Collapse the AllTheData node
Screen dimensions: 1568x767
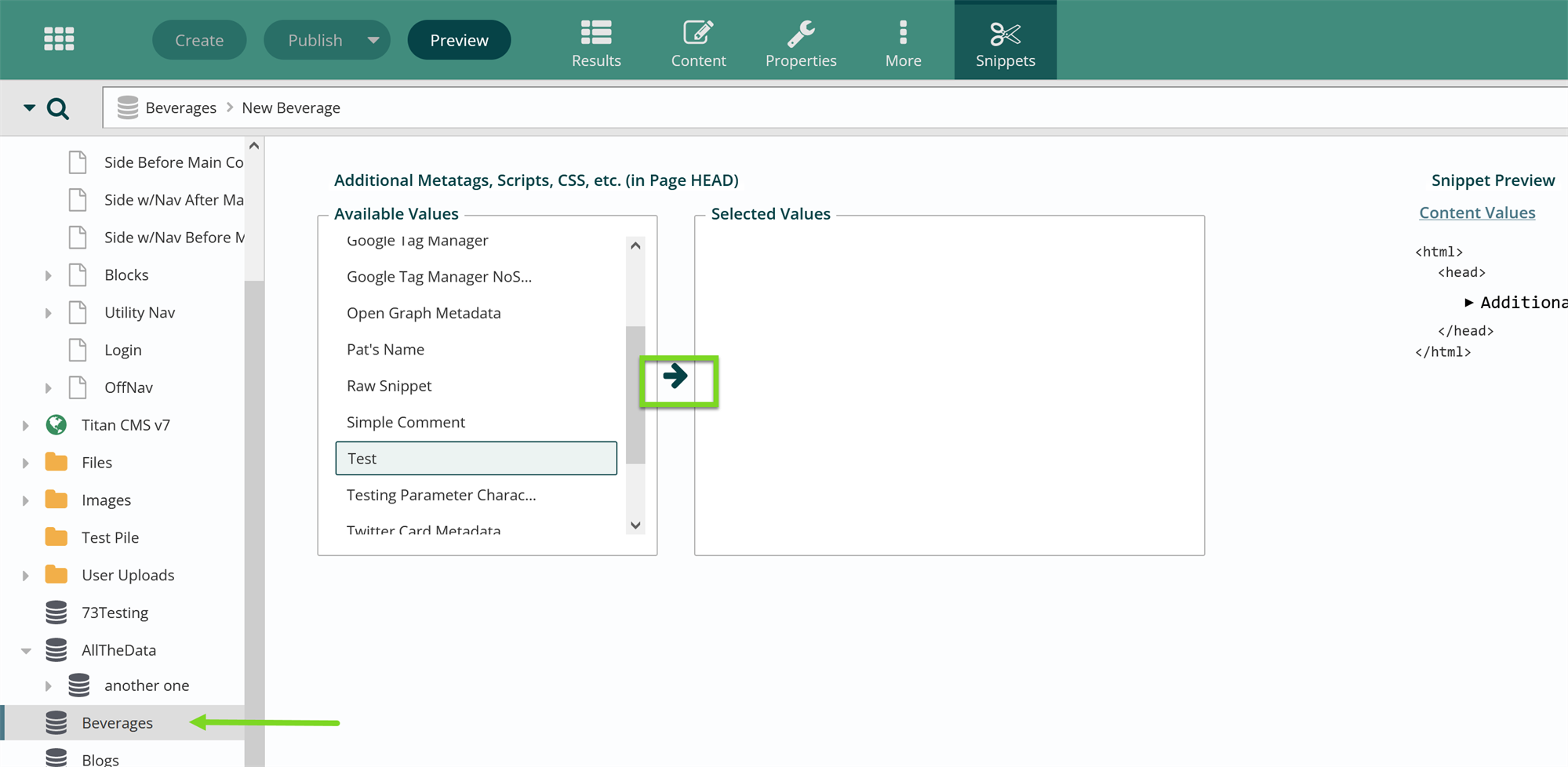26,650
